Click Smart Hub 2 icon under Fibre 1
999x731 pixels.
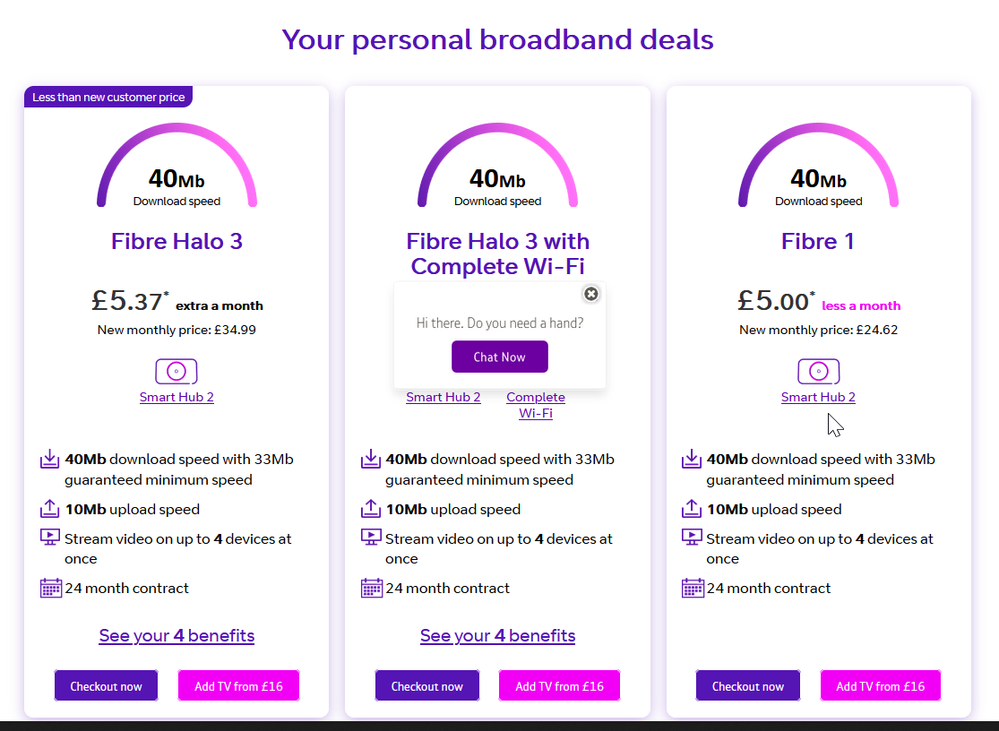click(818, 372)
